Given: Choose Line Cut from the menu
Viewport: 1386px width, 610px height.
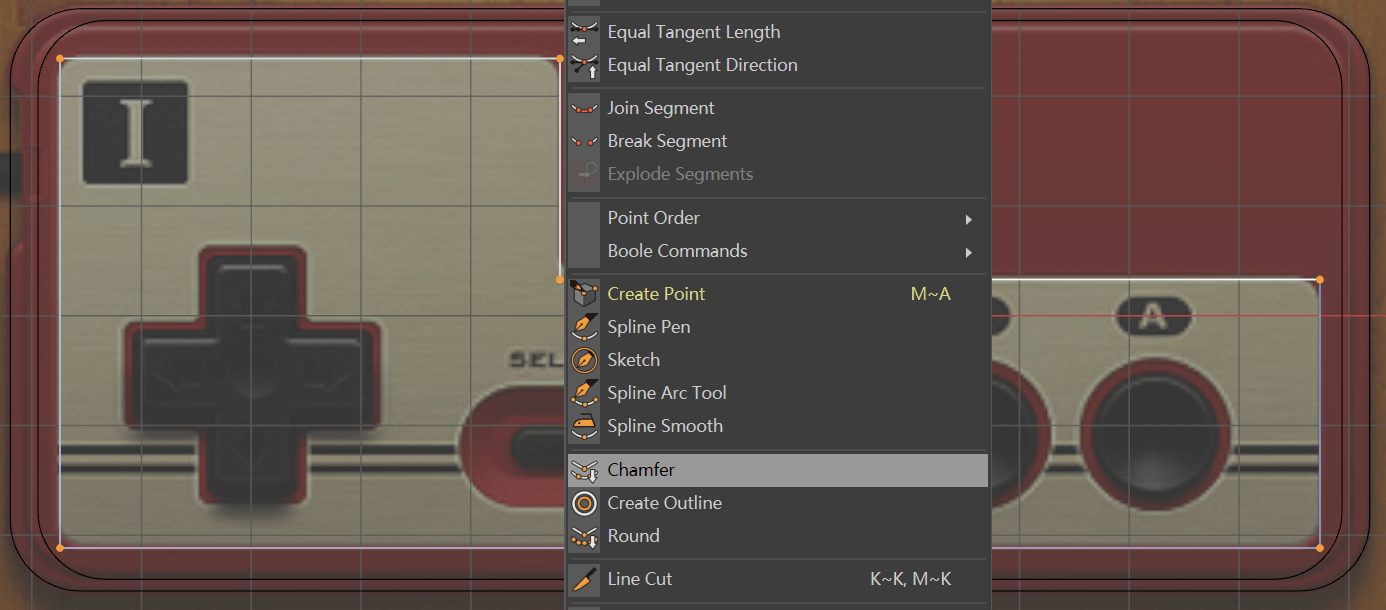Looking at the screenshot, I should pos(778,579).
